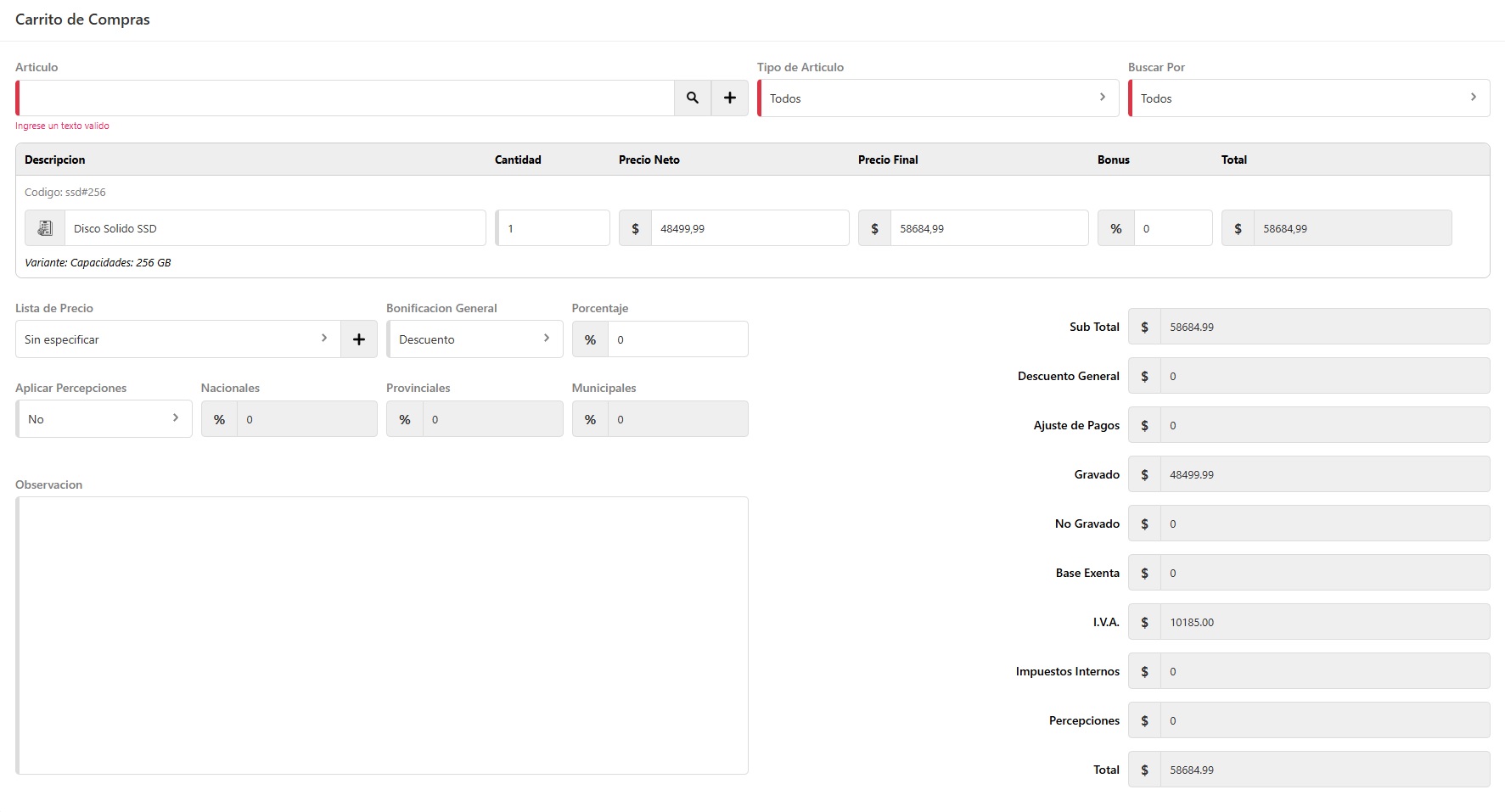Open the Bonificacion General Descuento dropdown
Image resolution: width=1505 pixels, height=812 pixels.
(x=475, y=339)
